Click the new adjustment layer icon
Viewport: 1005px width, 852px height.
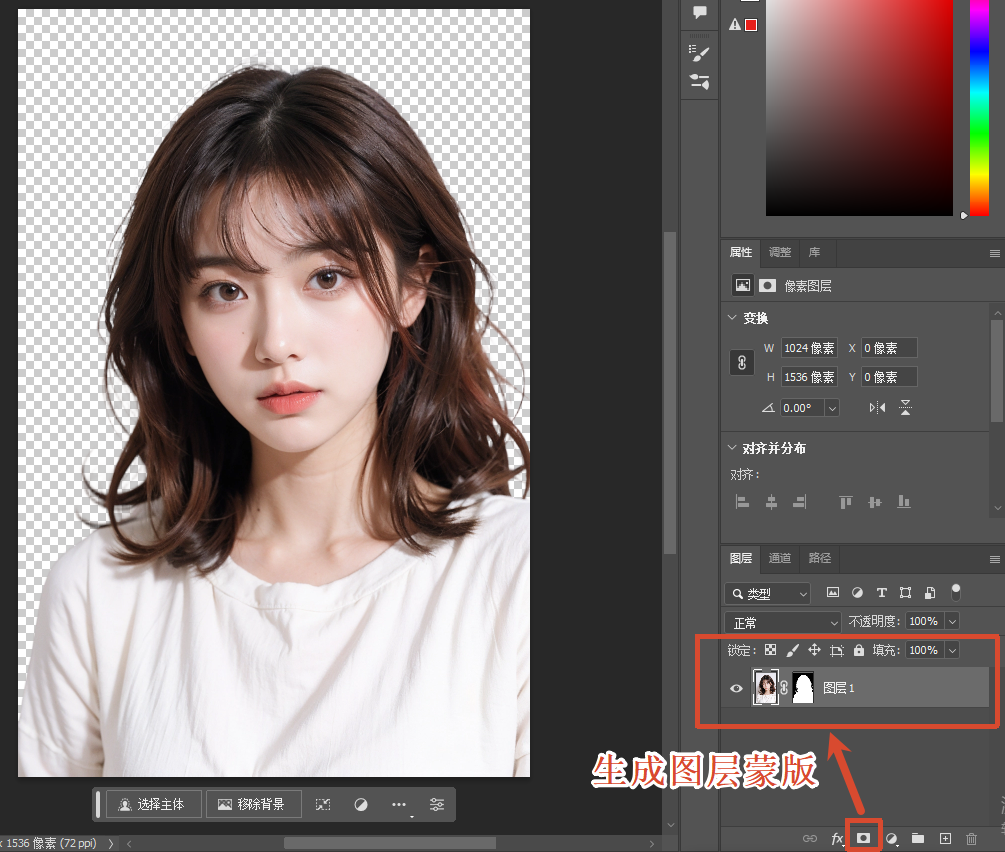pos(891,838)
